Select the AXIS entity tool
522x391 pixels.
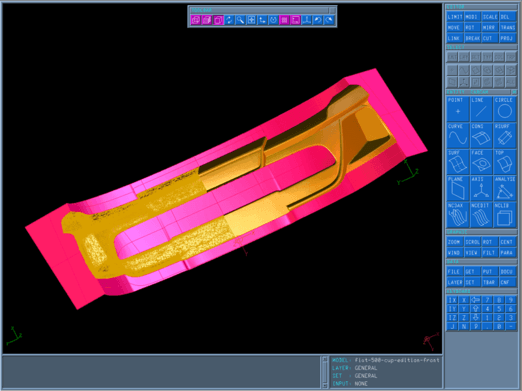(481, 188)
